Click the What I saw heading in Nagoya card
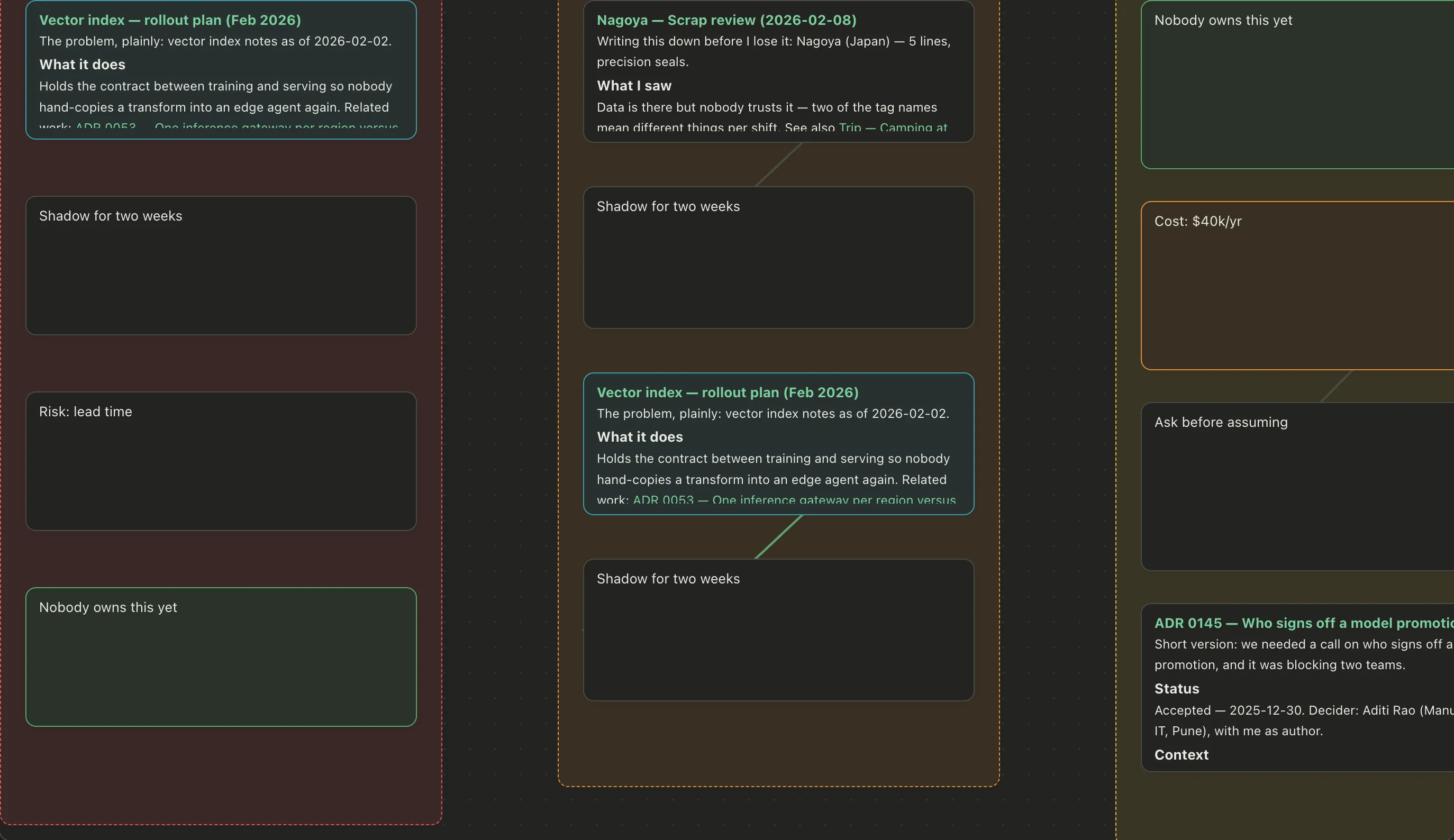The height and width of the screenshot is (840, 1454). coord(634,86)
